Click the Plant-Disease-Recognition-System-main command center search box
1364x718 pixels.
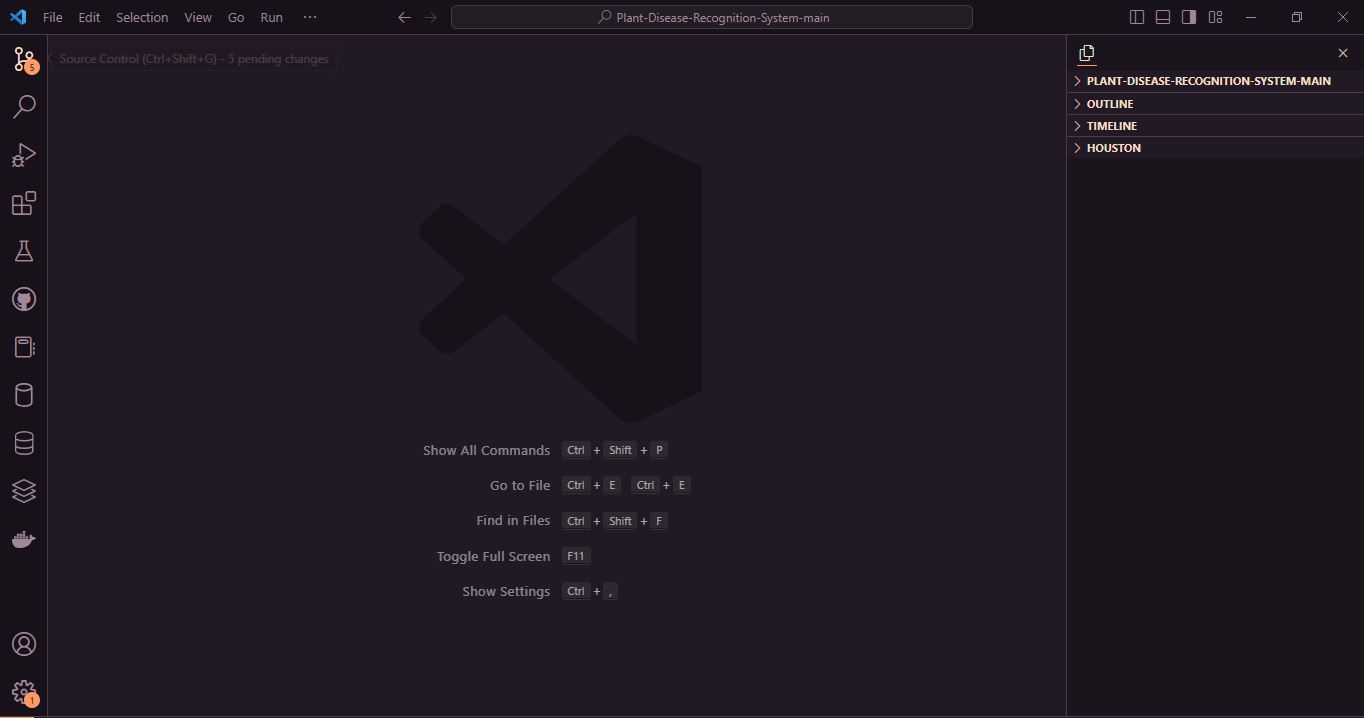712,17
